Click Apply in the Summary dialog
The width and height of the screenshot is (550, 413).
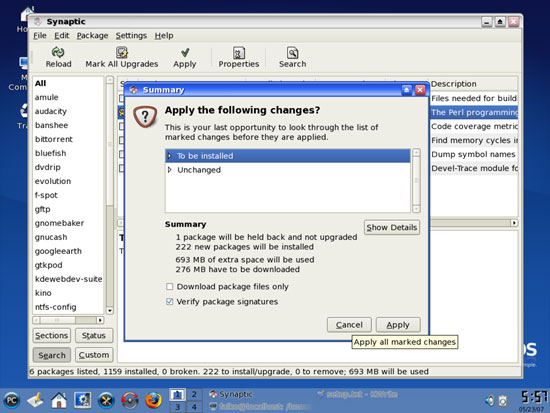(x=398, y=325)
